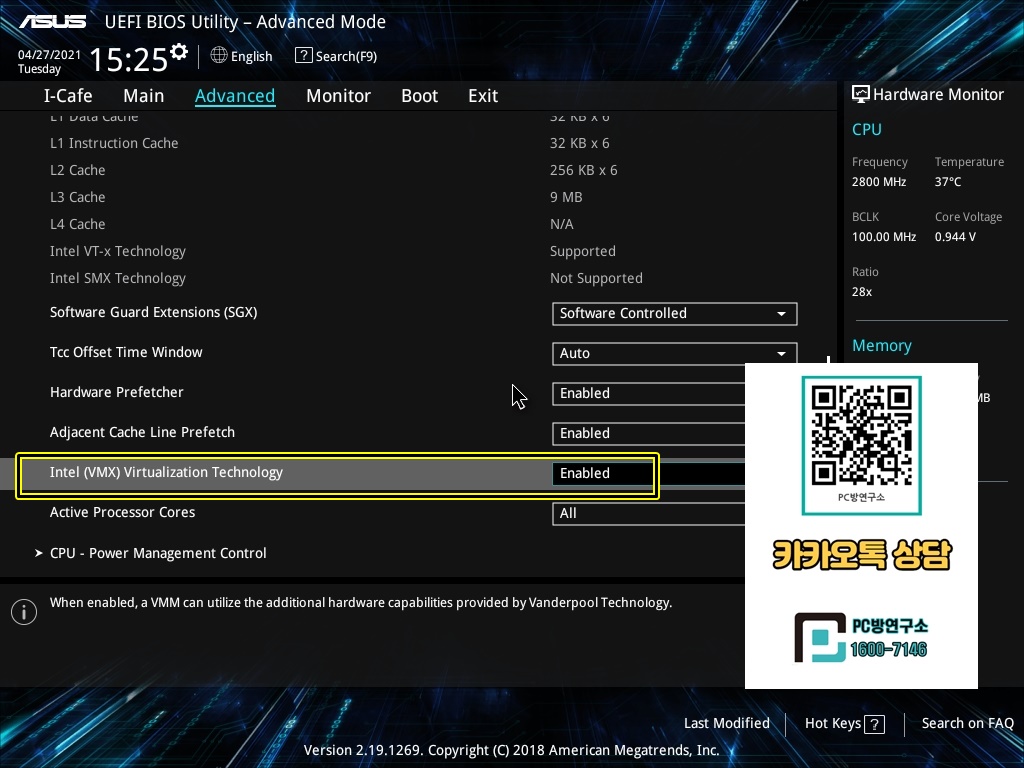This screenshot has height=768, width=1024.
Task: Click the 2800 MHz frequency value
Action: (x=878, y=182)
